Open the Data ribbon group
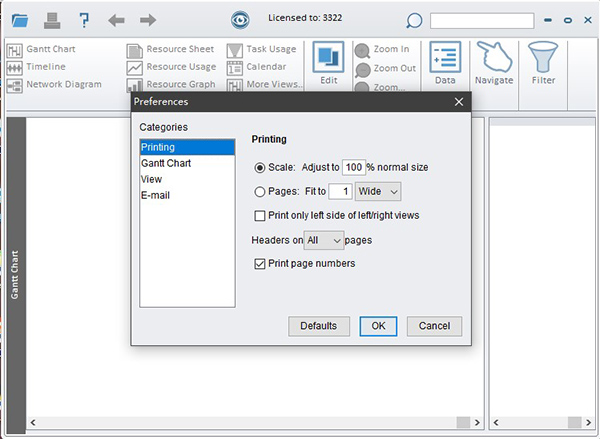The height and width of the screenshot is (439, 600). (x=445, y=63)
